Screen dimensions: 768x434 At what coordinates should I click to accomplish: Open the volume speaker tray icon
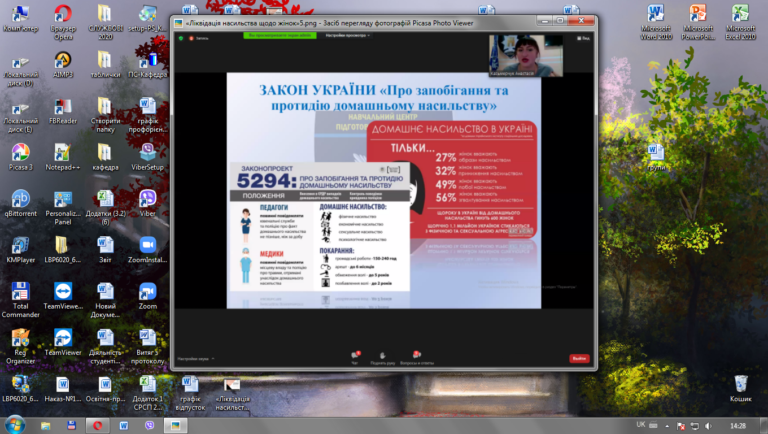click(x=708, y=426)
